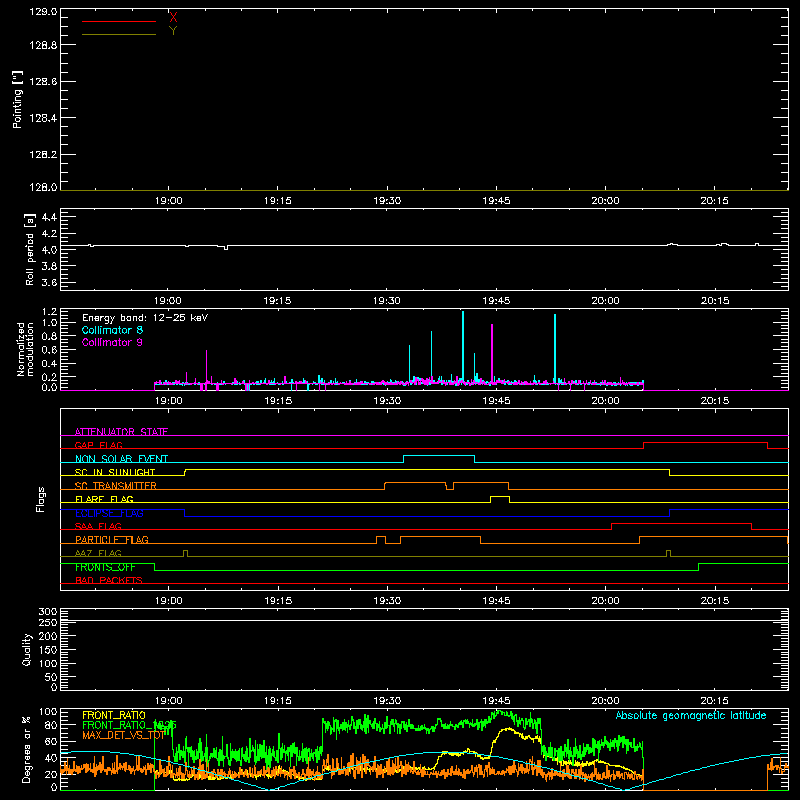Click the 129.0 value on Pointing axis
Viewport: 800px width, 800px height.
click(x=43, y=12)
